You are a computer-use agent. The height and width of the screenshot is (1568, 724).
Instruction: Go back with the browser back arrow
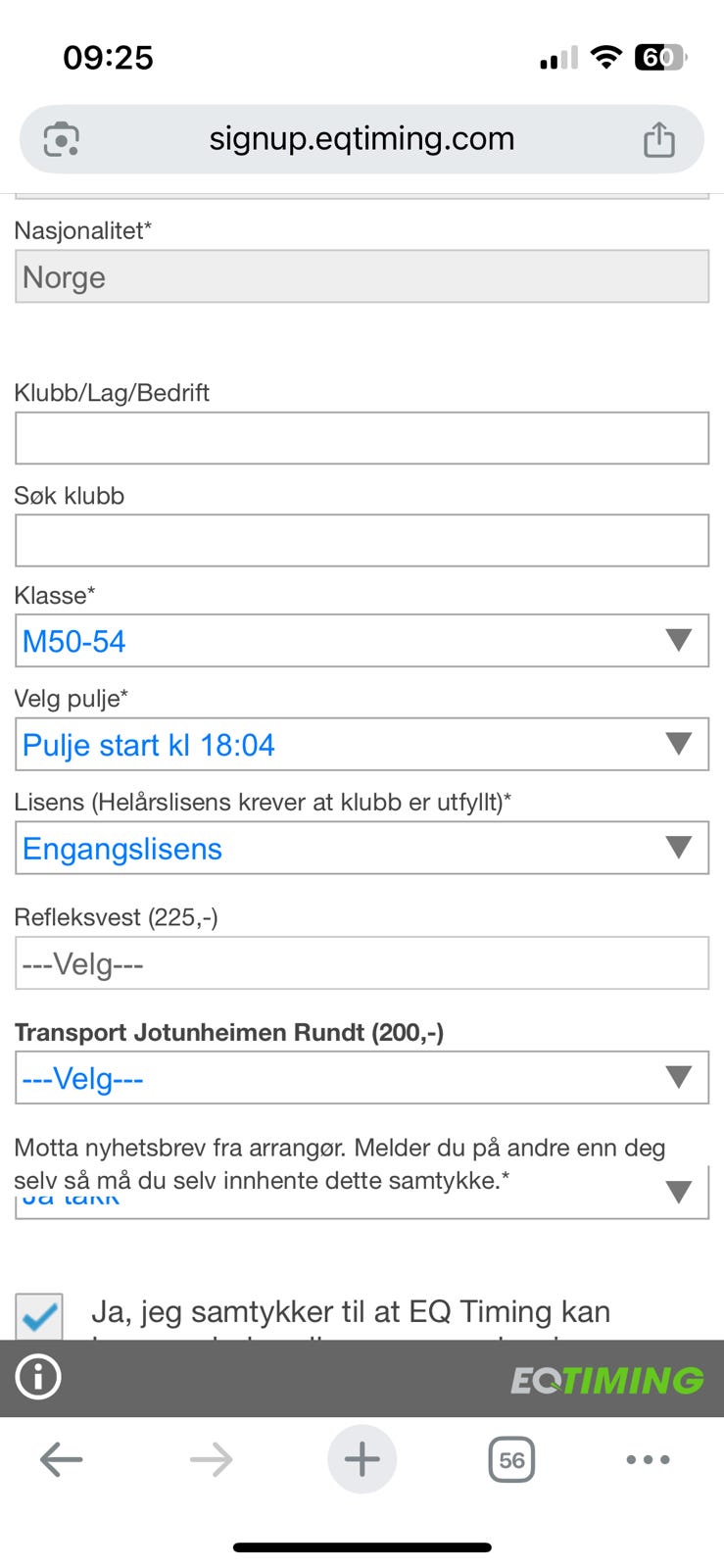point(61,1460)
